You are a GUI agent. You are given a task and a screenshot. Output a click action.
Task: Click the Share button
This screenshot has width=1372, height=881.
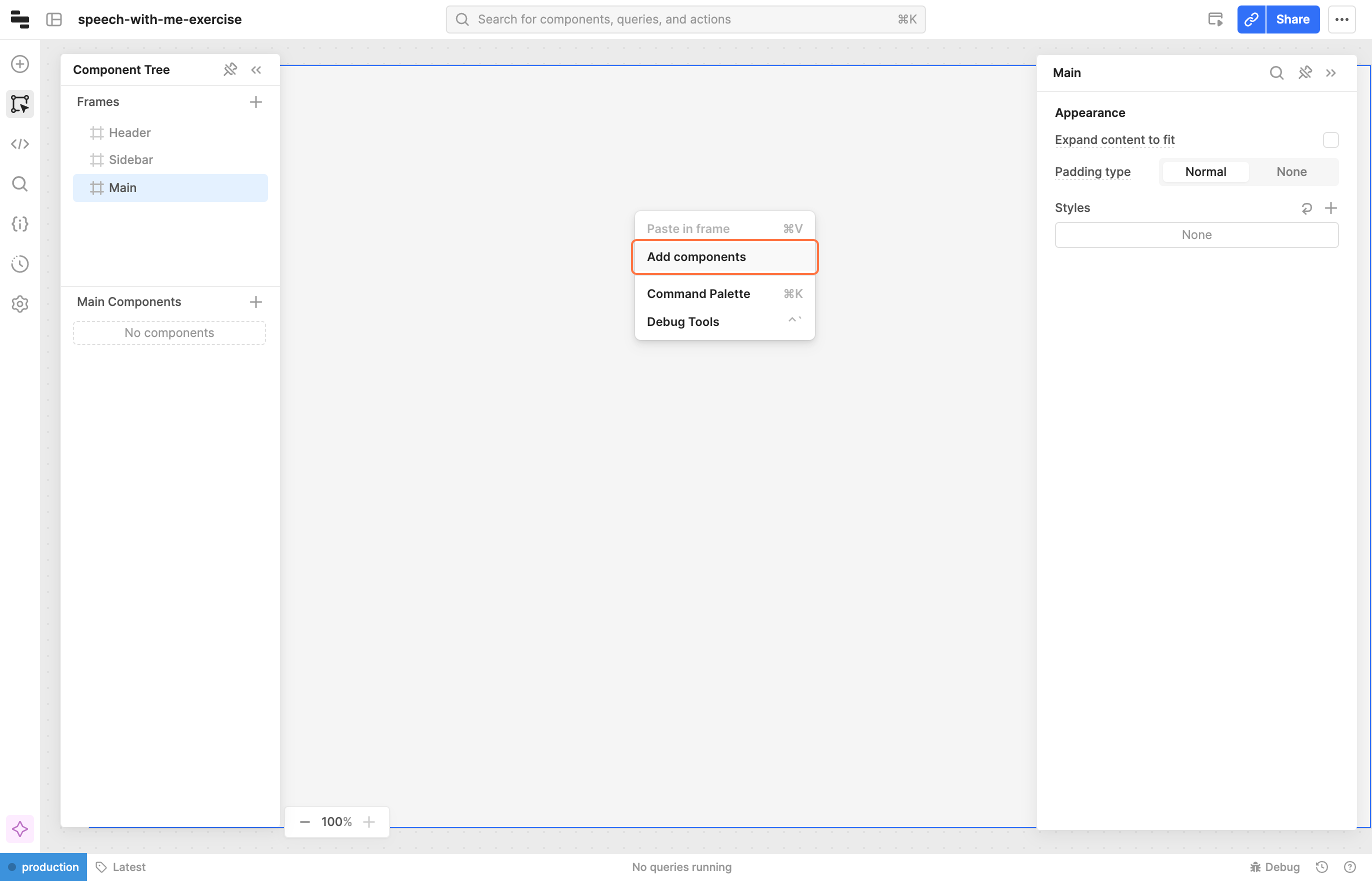pyautogui.click(x=1292, y=19)
